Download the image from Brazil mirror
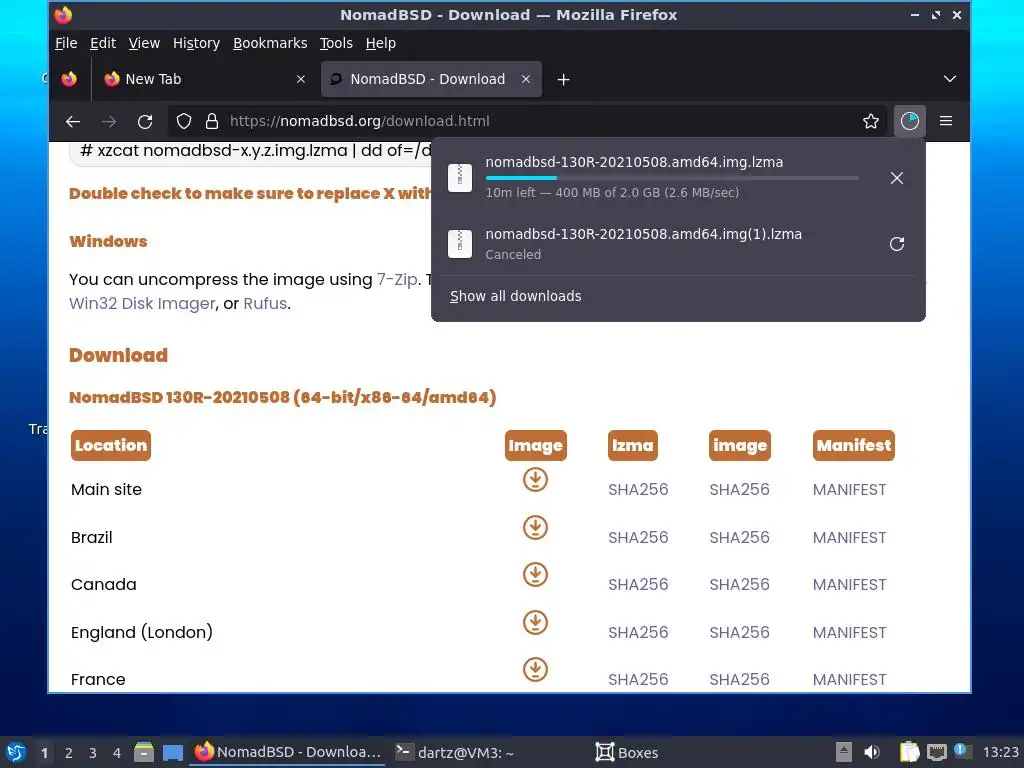The image size is (1024, 768). (x=535, y=528)
